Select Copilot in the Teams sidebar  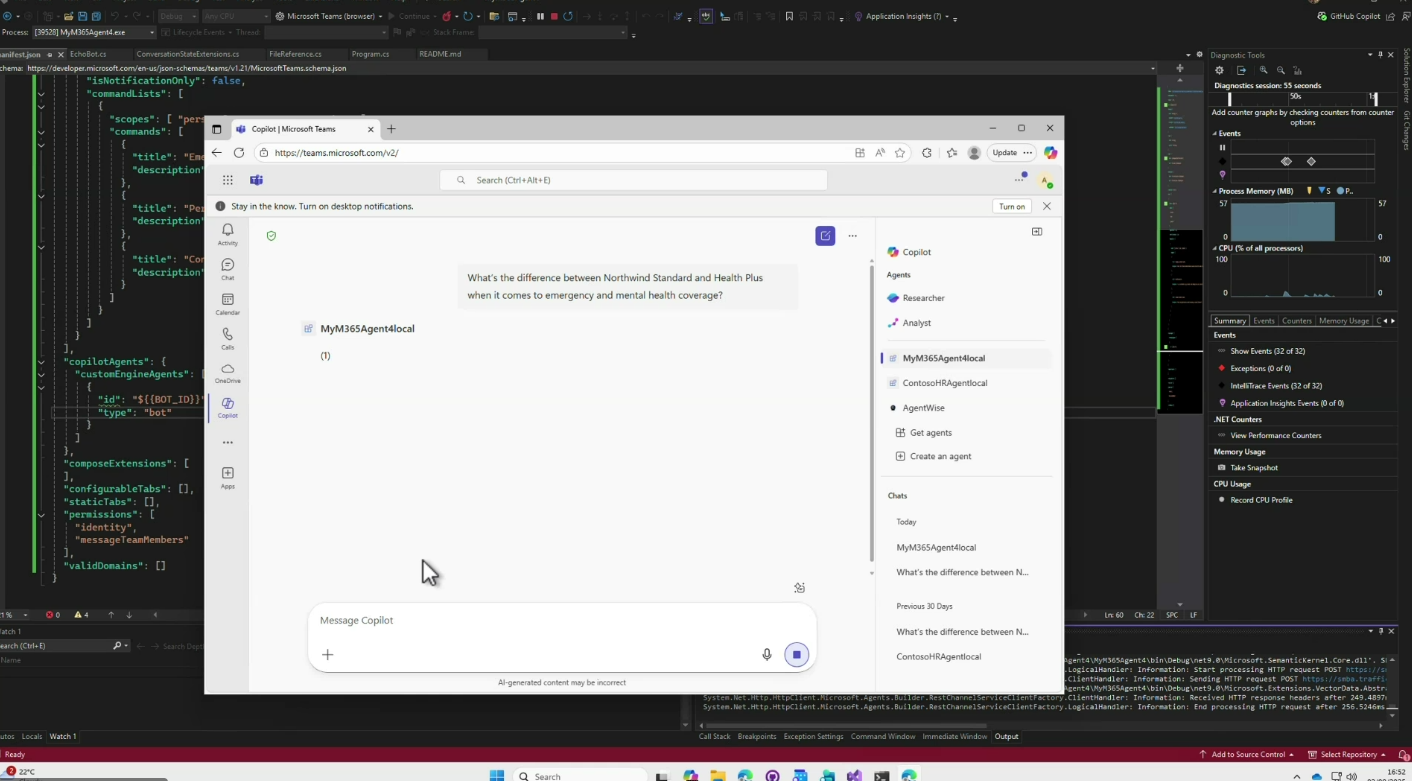click(x=228, y=407)
